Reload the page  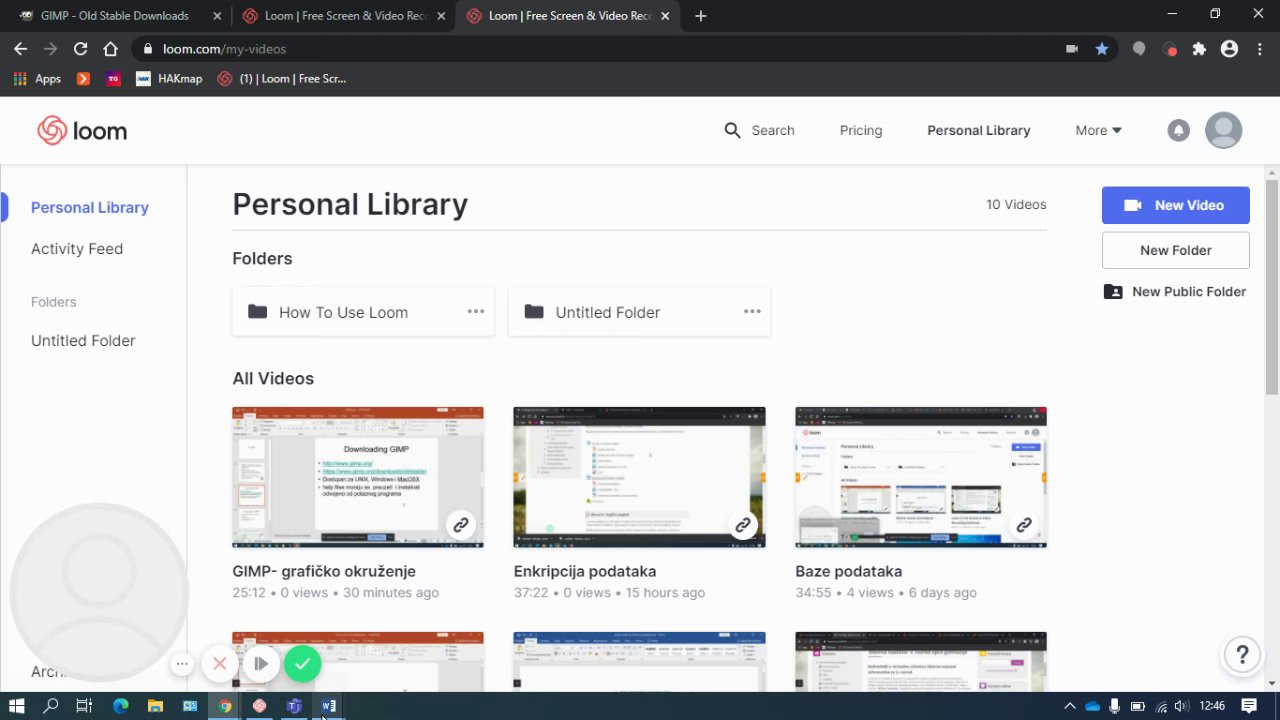[x=80, y=49]
